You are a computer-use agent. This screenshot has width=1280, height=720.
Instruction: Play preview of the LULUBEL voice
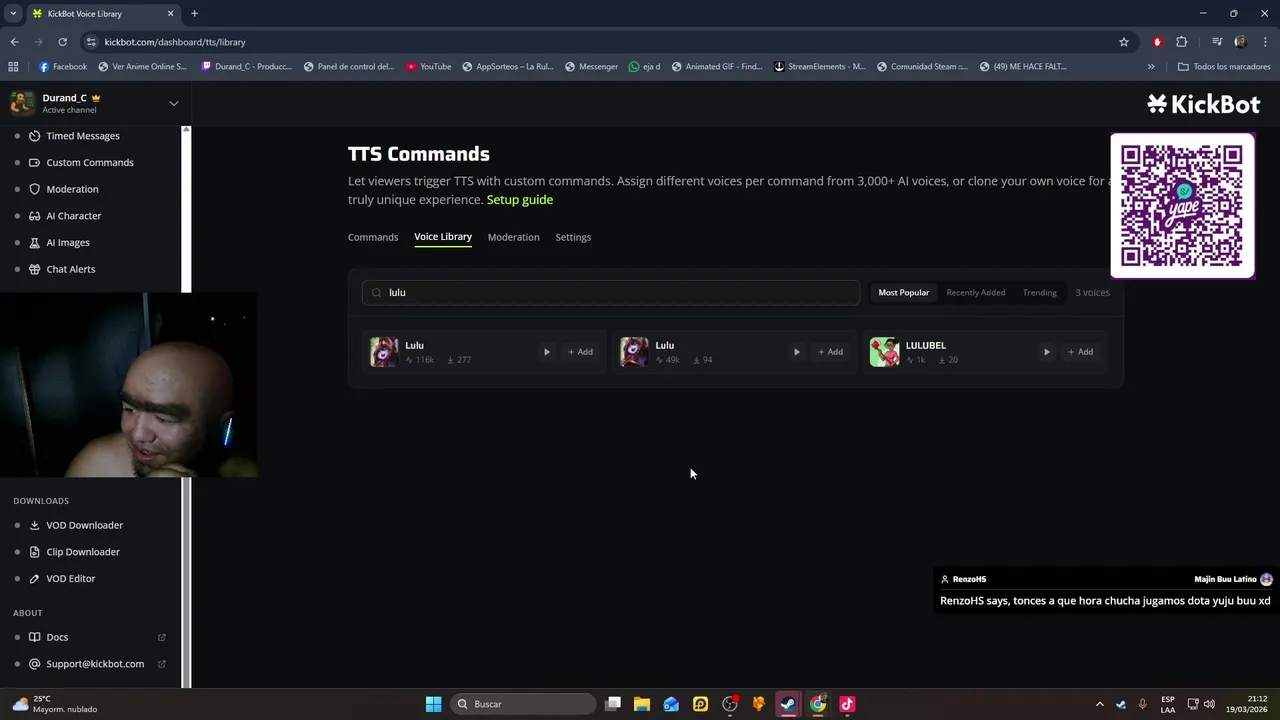(1046, 352)
